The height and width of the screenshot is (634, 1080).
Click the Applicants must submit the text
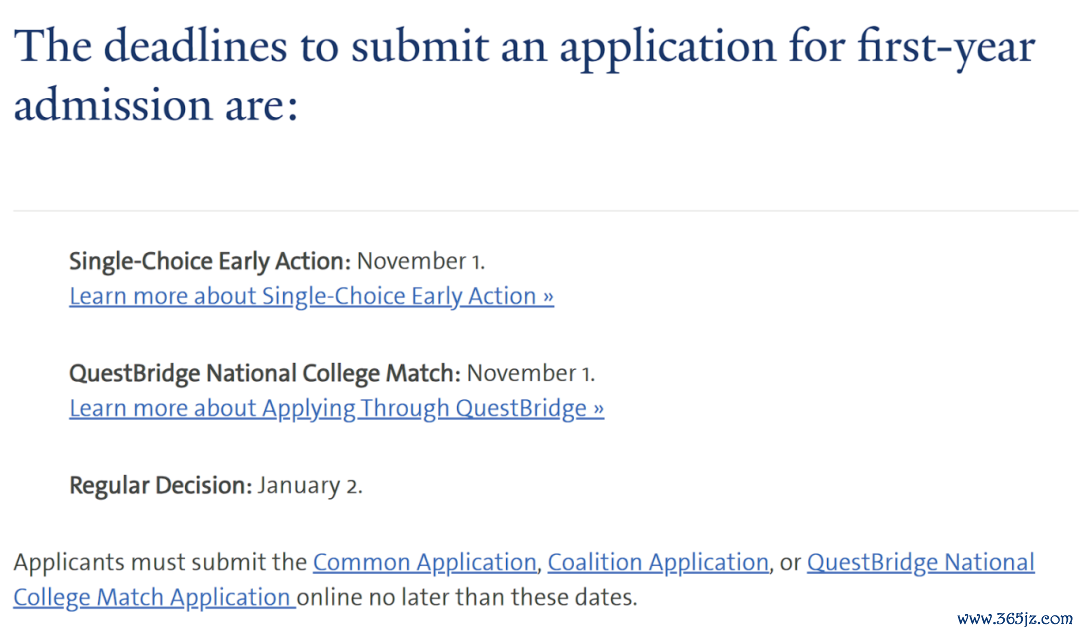(x=160, y=562)
